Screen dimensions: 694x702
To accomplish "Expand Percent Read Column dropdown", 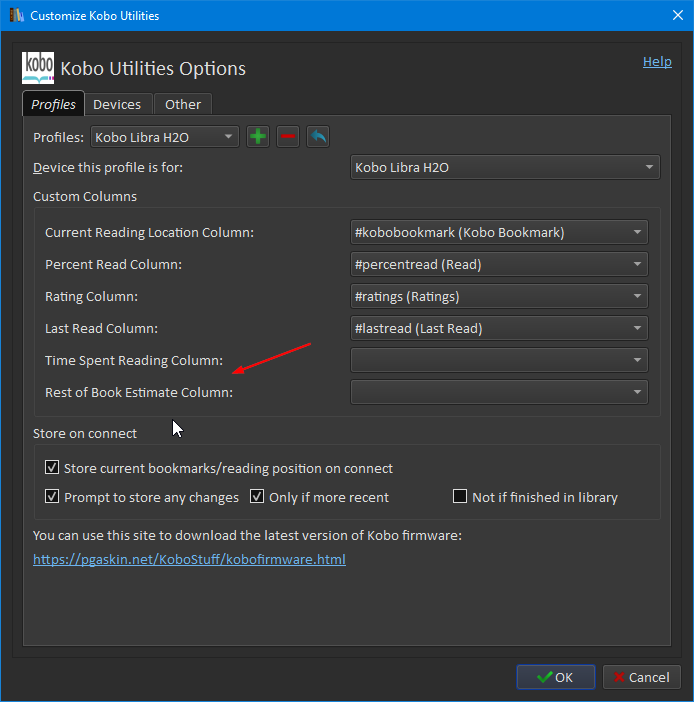I will coord(499,264).
